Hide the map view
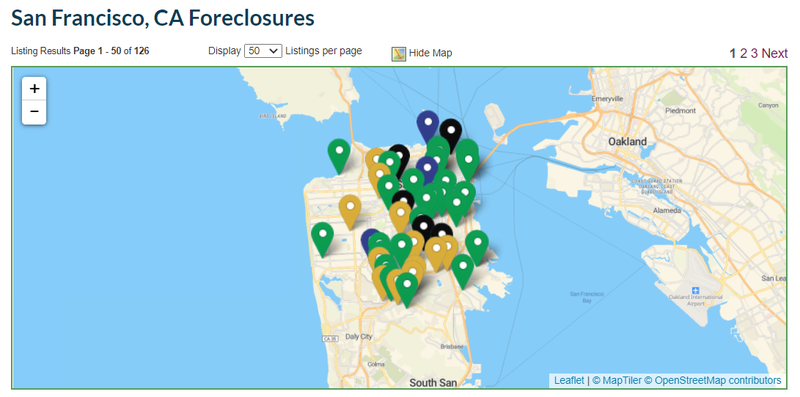The height and width of the screenshot is (397, 800). (x=430, y=53)
